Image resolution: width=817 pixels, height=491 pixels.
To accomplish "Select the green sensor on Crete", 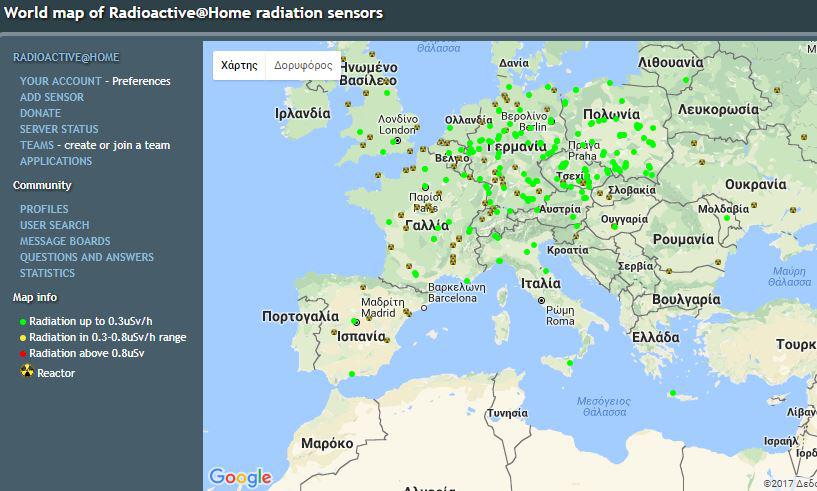I will click(x=673, y=393).
